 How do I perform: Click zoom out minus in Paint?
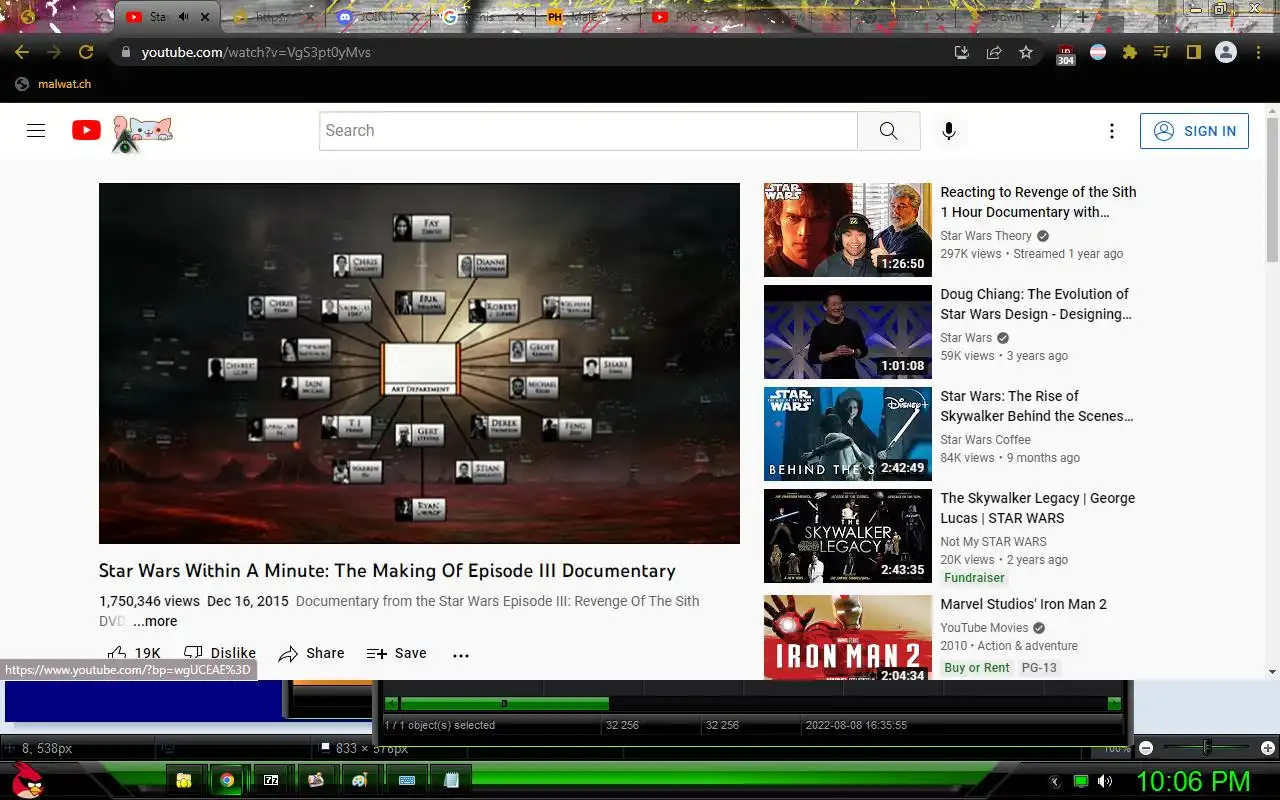point(1146,748)
